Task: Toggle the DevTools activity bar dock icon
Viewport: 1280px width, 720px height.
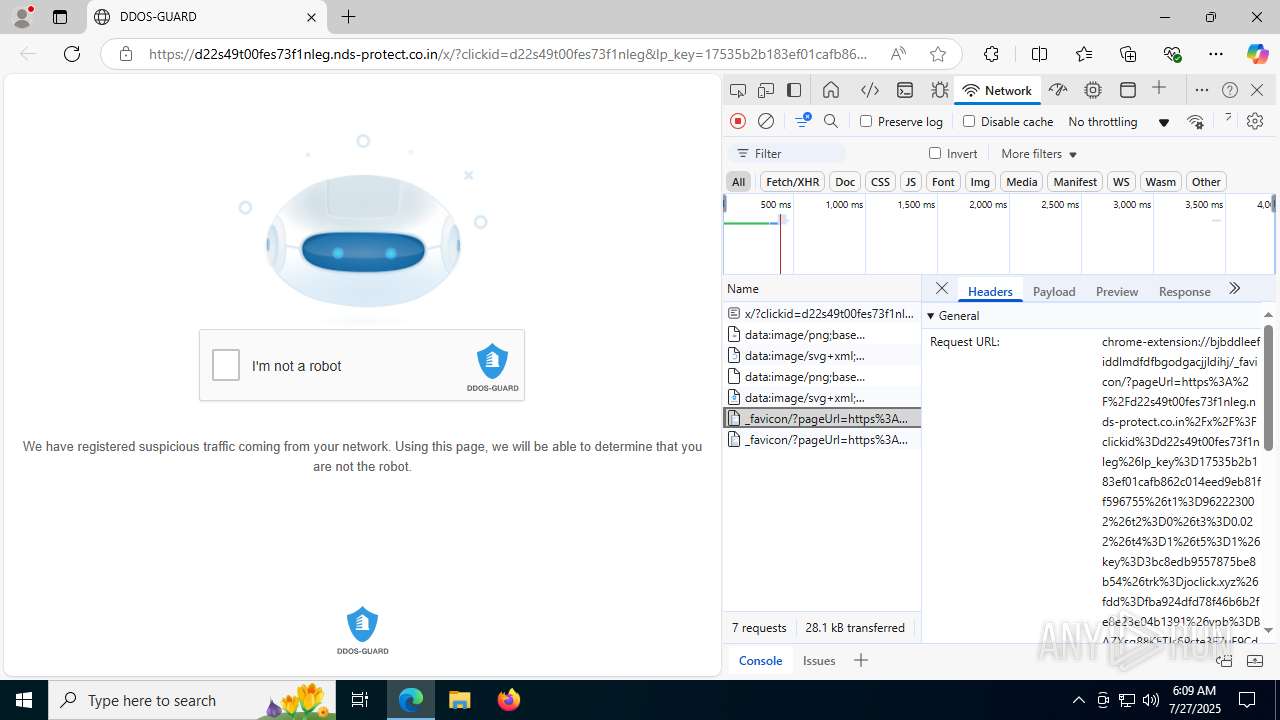Action: tap(794, 90)
